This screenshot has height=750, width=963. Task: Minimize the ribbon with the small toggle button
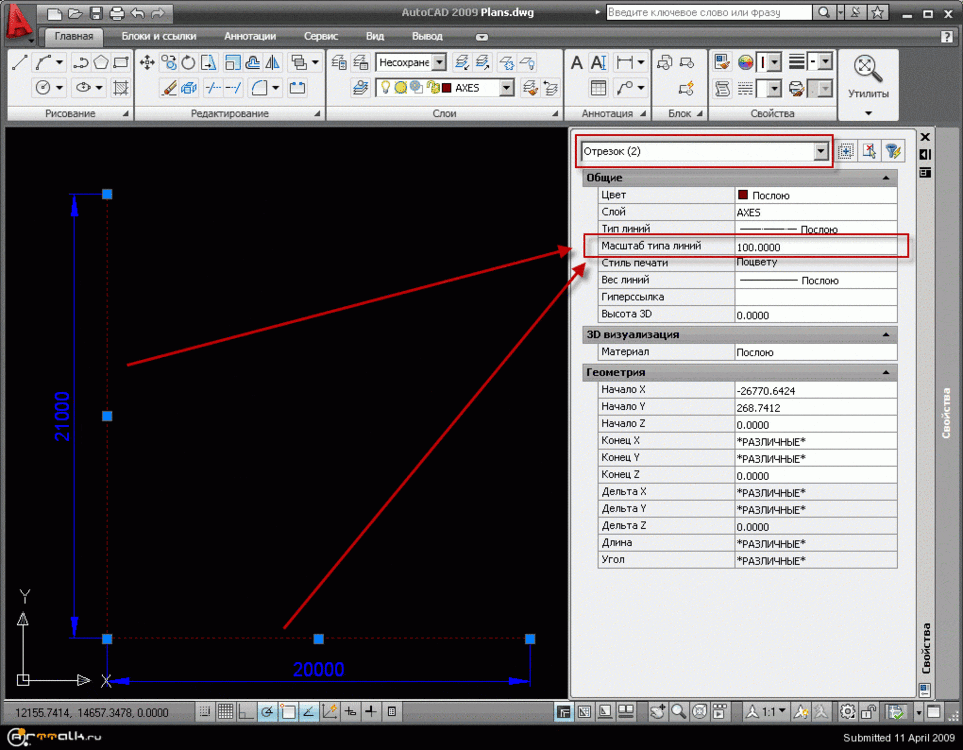tap(482, 37)
